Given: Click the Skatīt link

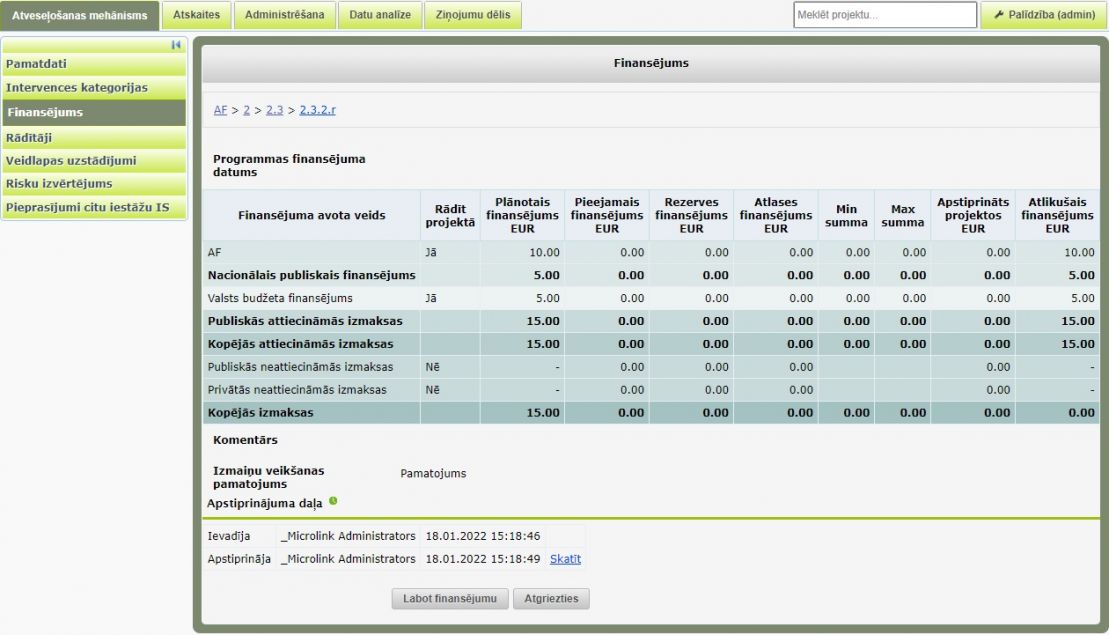Looking at the screenshot, I should click(x=565, y=559).
